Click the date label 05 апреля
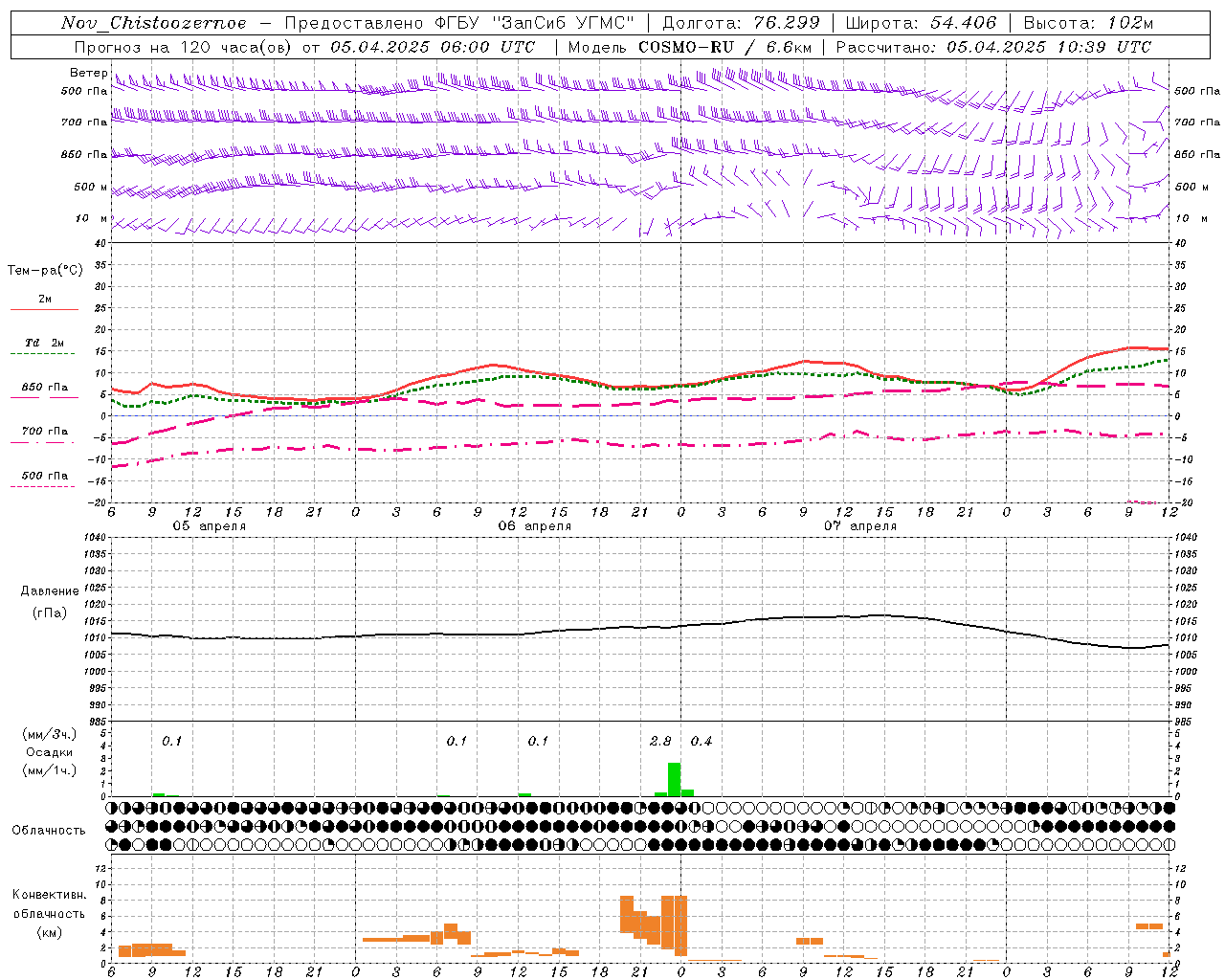The image size is (1225, 980). click(209, 526)
